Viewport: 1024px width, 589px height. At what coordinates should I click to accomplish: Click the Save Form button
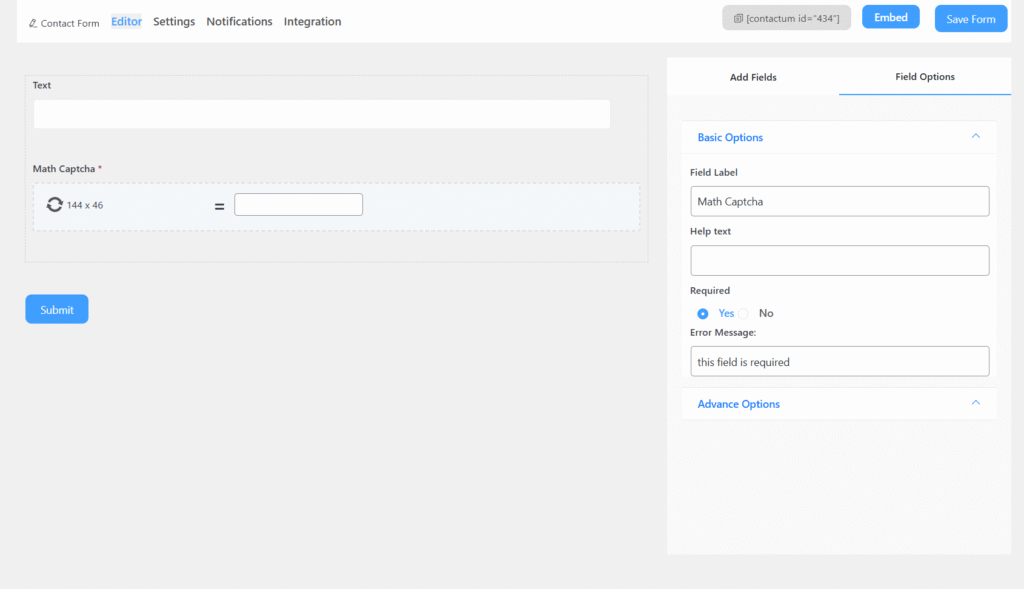tap(970, 19)
